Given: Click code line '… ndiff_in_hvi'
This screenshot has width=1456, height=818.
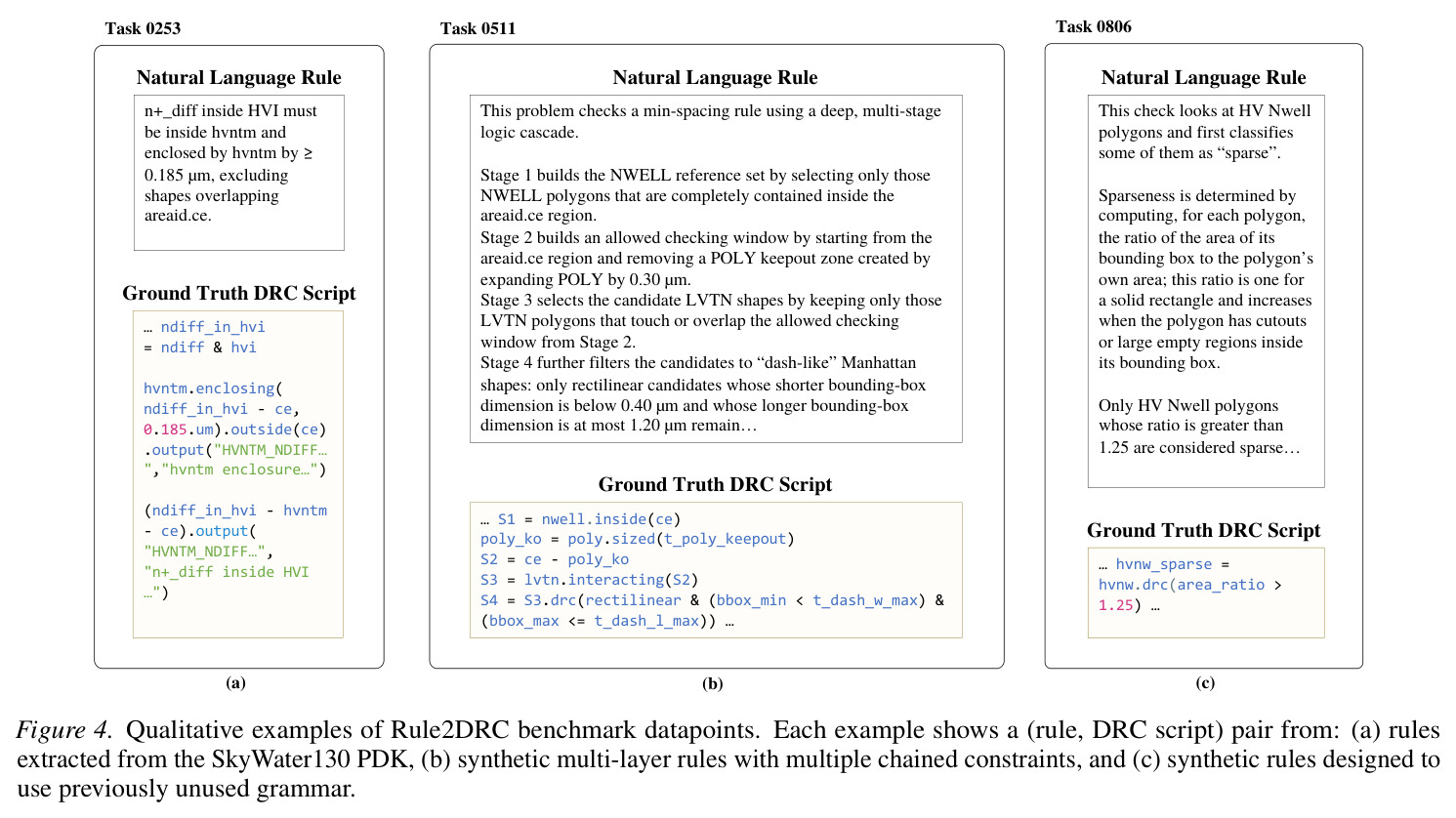Looking at the screenshot, I should (x=204, y=327).
